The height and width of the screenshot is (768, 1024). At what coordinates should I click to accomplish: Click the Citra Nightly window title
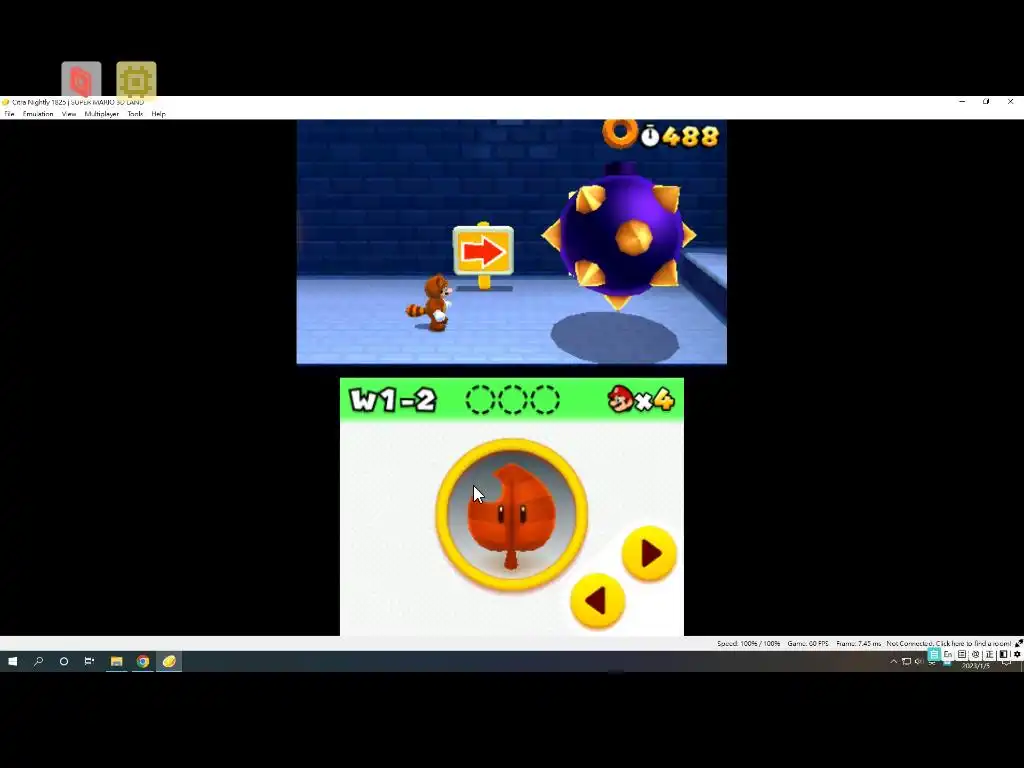[x=78, y=102]
